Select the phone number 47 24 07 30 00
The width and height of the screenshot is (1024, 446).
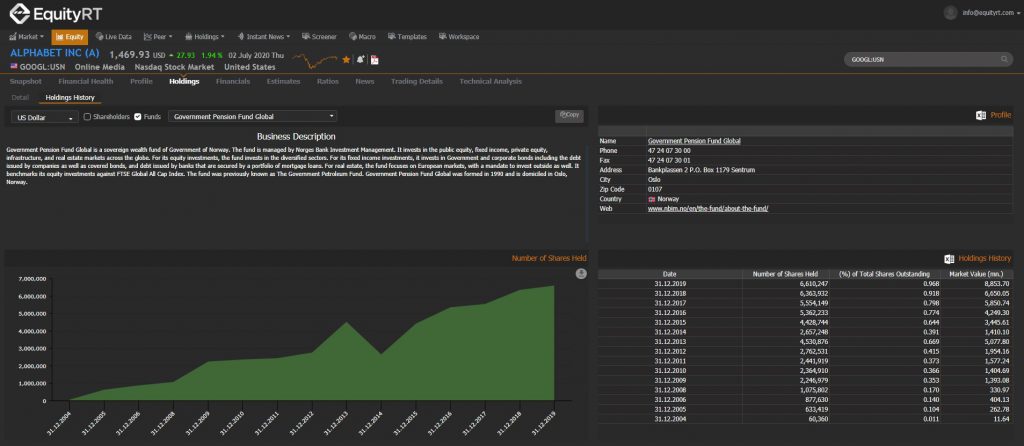[x=669, y=151]
